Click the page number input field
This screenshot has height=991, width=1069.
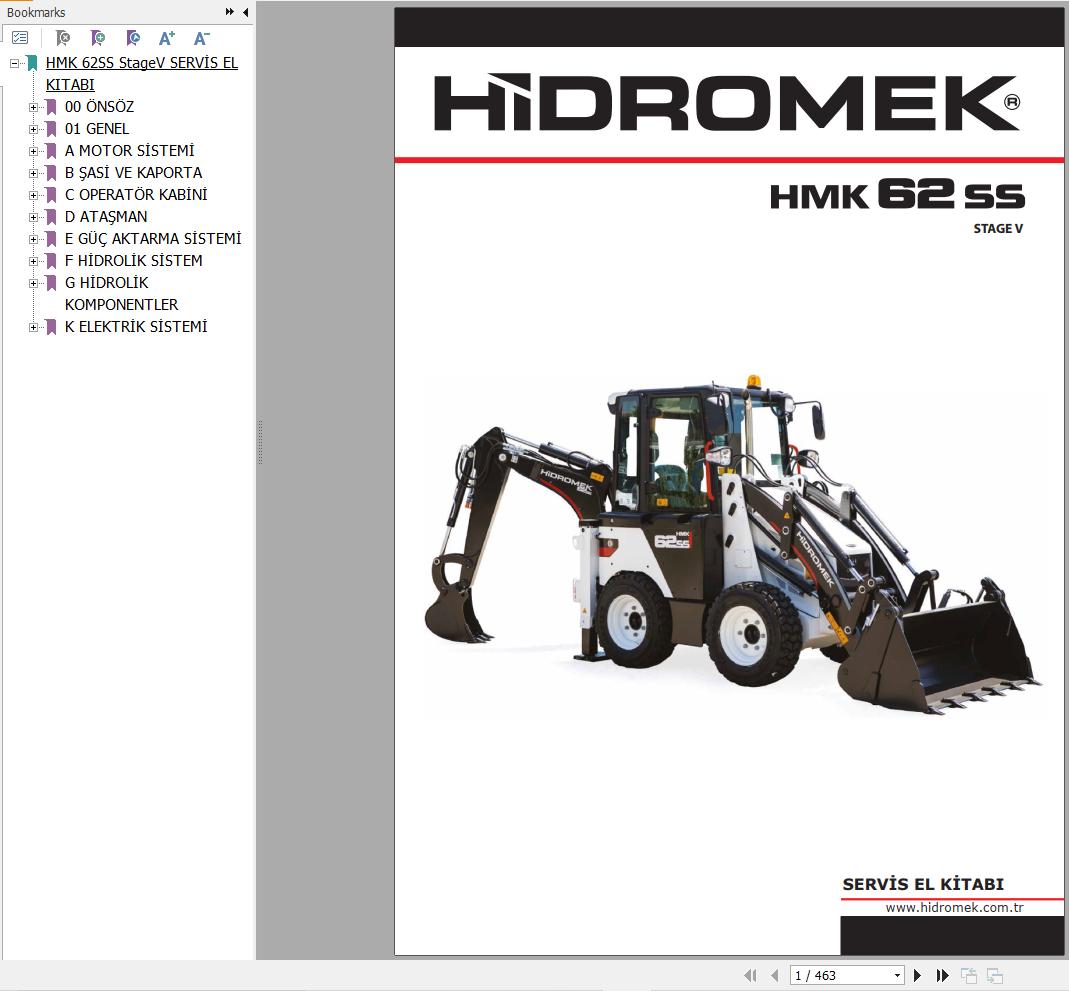pyautogui.click(x=840, y=975)
